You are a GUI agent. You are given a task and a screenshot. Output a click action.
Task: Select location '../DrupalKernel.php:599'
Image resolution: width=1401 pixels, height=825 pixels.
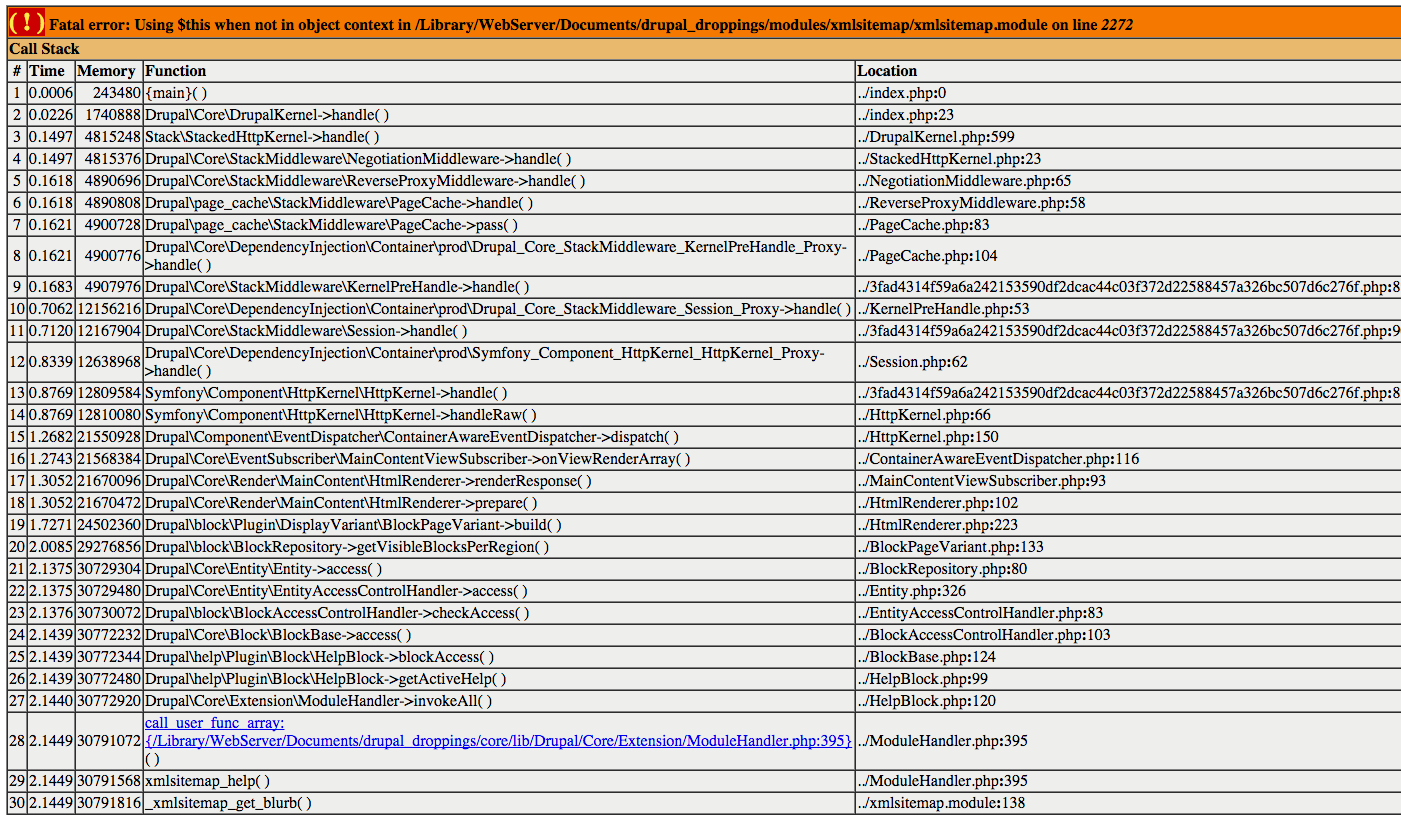tap(936, 137)
